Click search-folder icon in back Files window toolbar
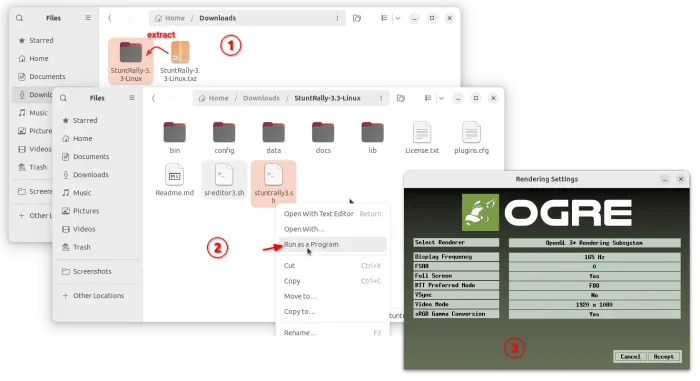 pos(357,18)
